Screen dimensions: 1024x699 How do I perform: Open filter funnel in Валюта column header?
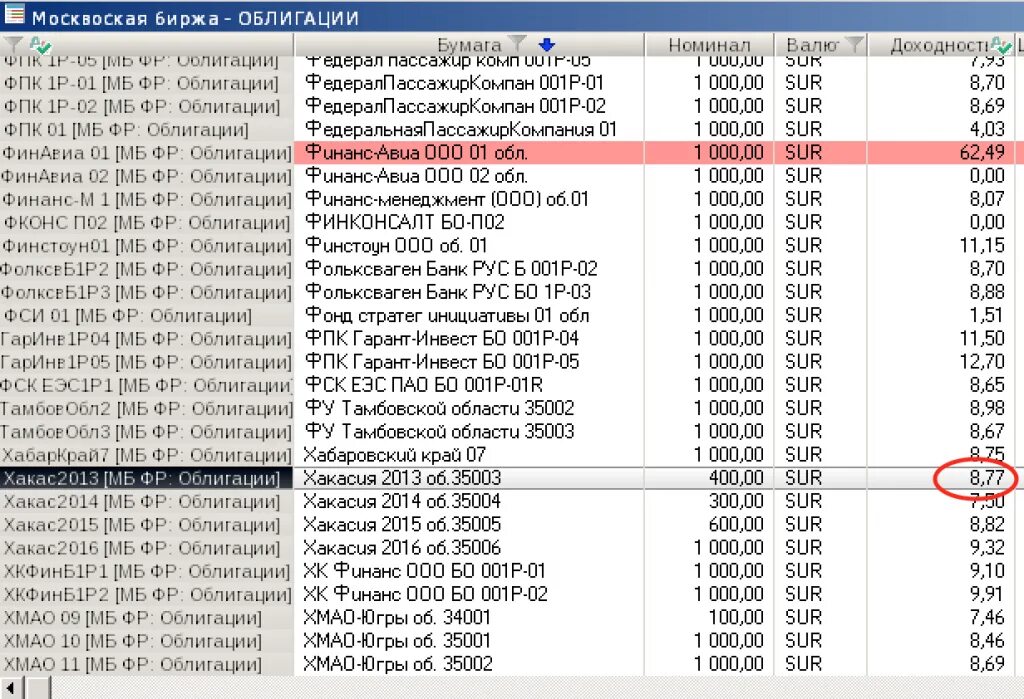[854, 44]
